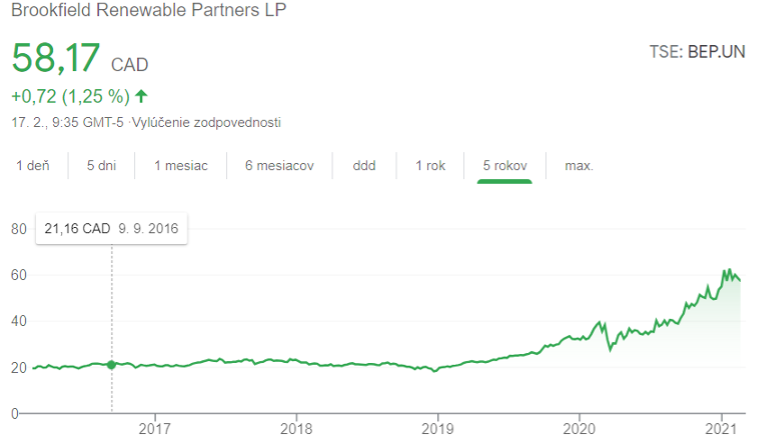The width and height of the screenshot is (758, 445).
Task: Select the active 5 rokov tab
Action: point(505,166)
